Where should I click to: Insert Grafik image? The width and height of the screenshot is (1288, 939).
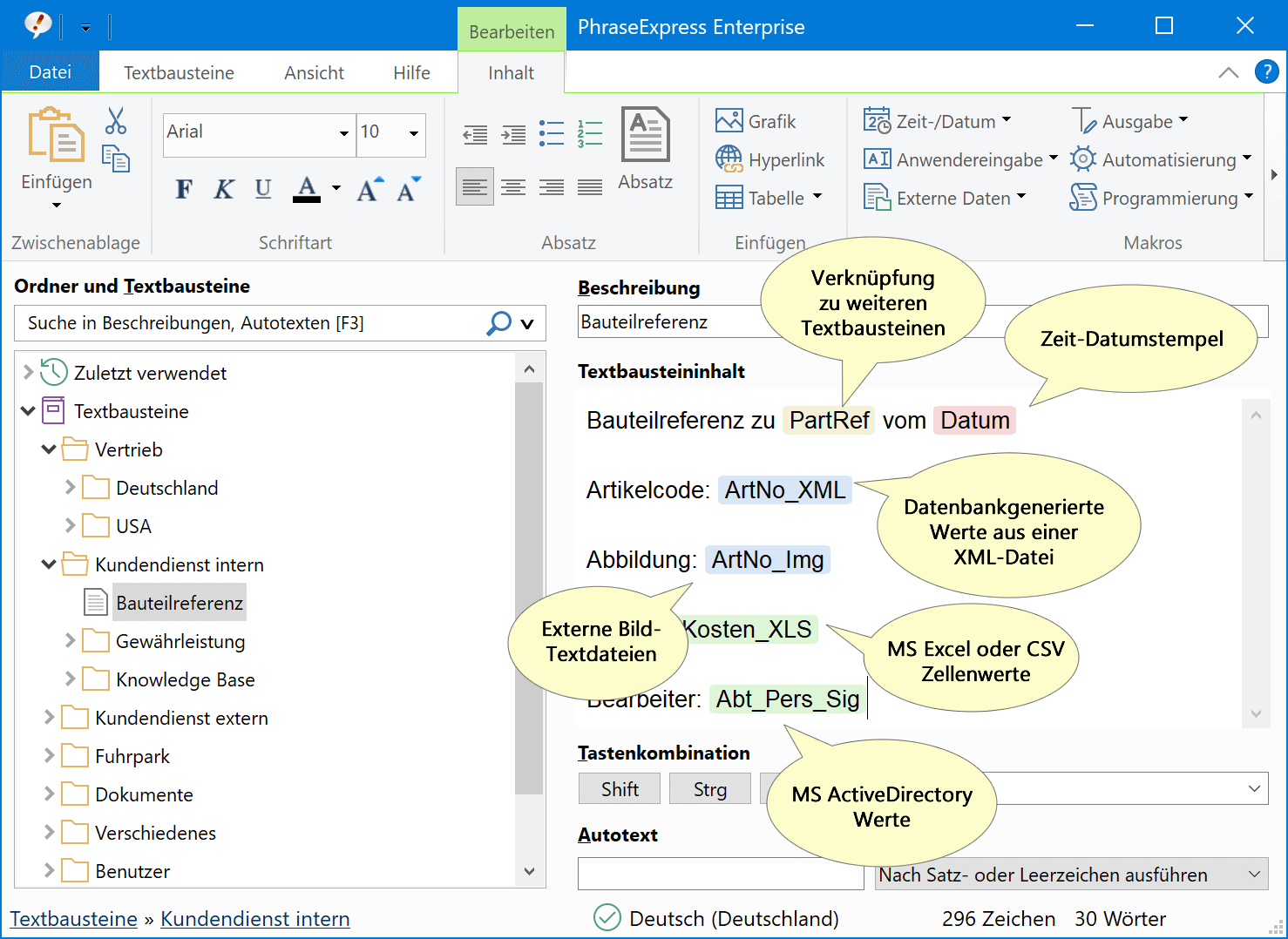point(756,121)
